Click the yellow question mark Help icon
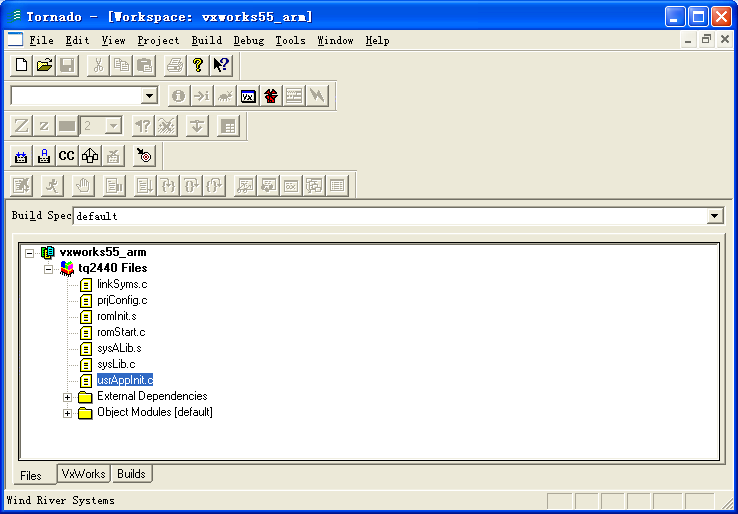 coord(198,65)
